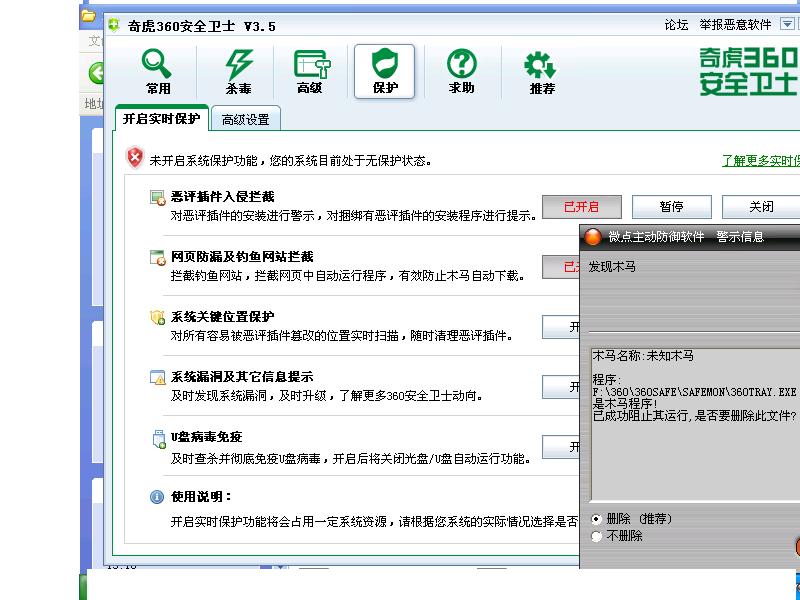800x600 pixels.
Task: Open the 常用 (Common) toolbar section
Action: (x=158, y=71)
